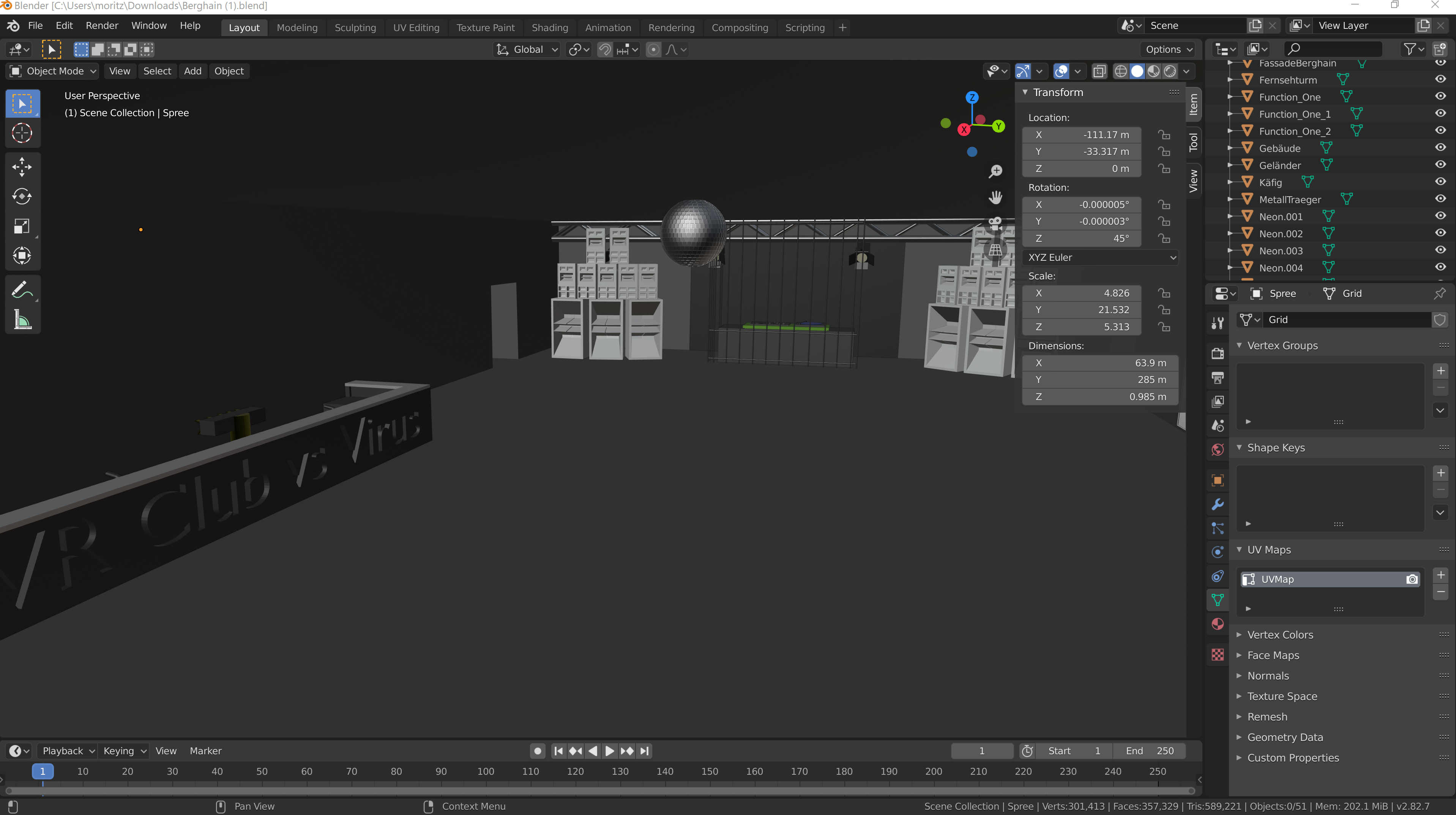Screen dimensions: 1456x815
Task: Open the Object Mode dropdown
Action: click(53, 71)
